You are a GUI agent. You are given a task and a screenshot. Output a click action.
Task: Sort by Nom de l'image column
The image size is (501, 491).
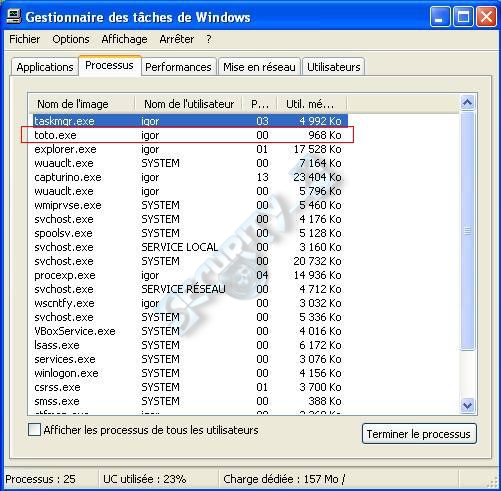coord(82,104)
